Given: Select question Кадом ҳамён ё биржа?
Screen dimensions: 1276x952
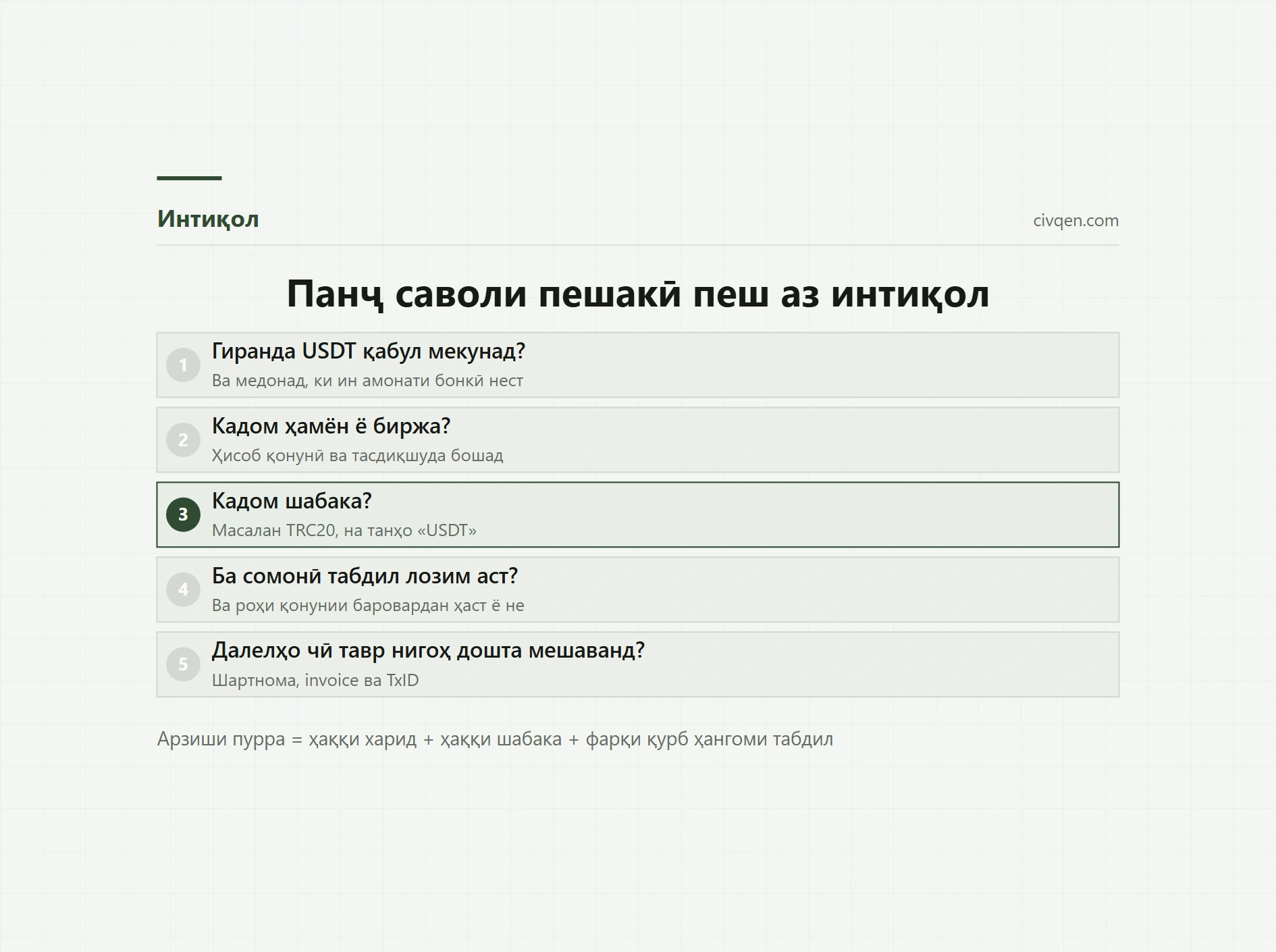Looking at the screenshot, I should tap(331, 426).
